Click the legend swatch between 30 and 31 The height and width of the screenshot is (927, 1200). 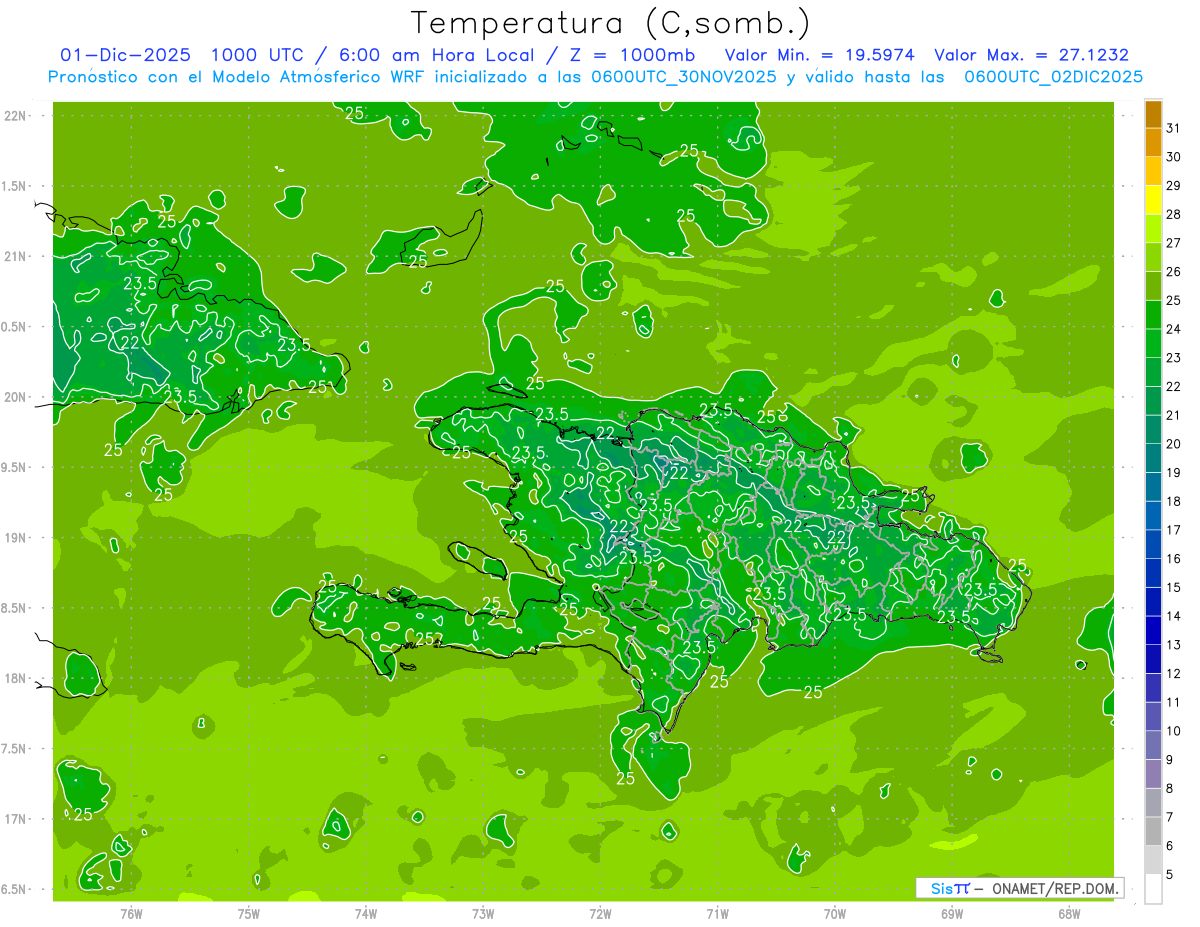tap(1153, 142)
